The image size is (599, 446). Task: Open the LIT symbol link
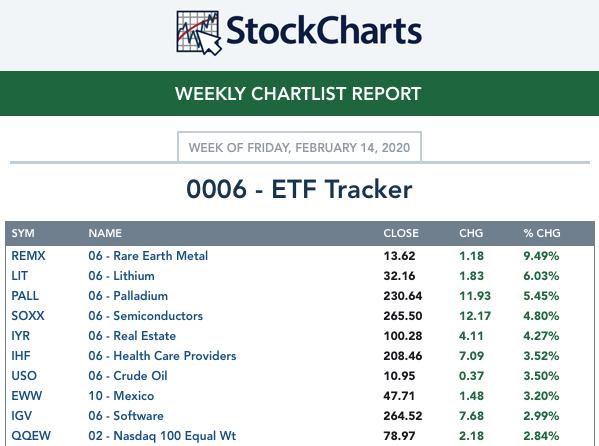[19, 276]
